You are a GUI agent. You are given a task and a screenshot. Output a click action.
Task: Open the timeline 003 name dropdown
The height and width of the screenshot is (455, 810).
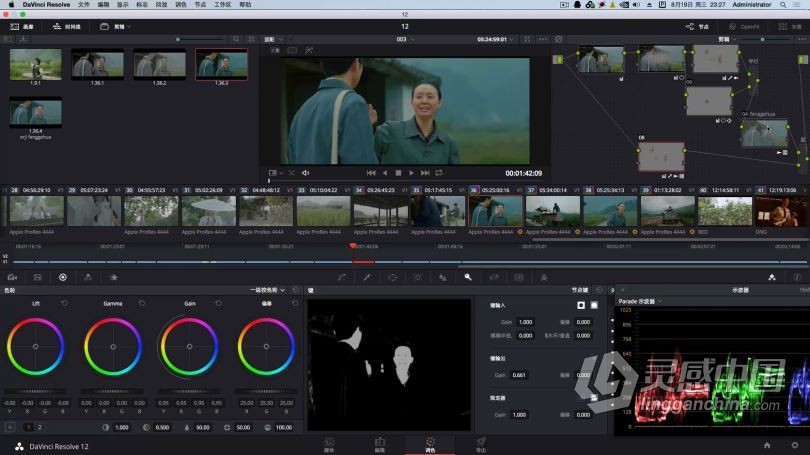[404, 39]
